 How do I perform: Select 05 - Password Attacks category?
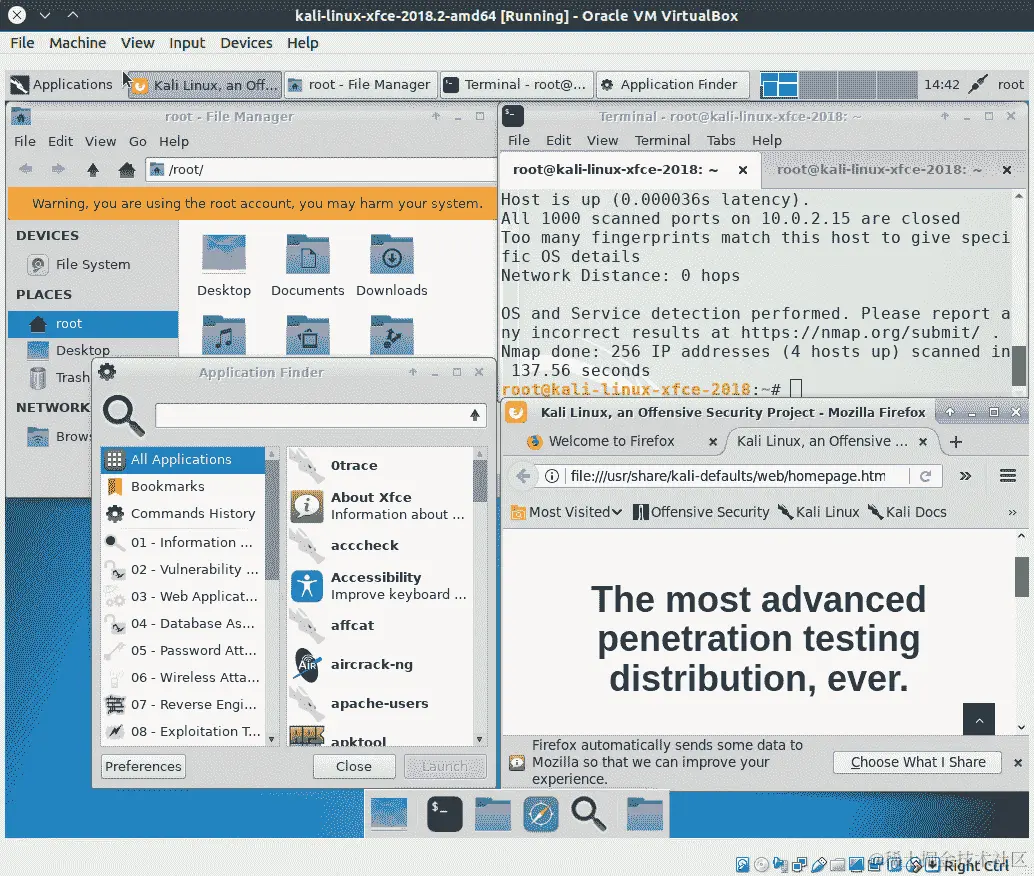183,650
